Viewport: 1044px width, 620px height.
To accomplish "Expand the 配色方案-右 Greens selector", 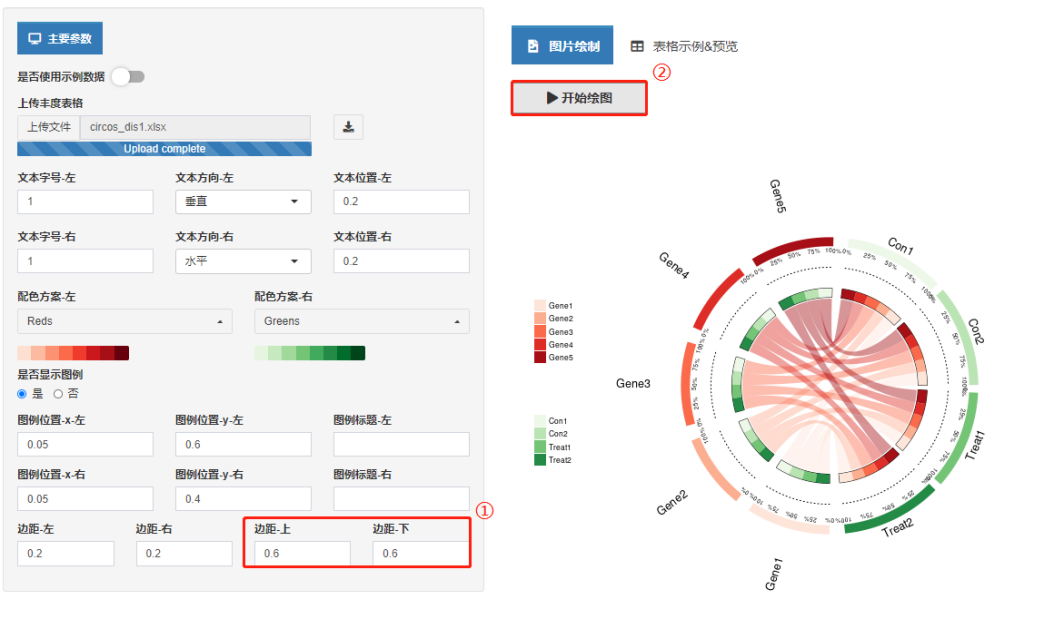I will tap(362, 321).
